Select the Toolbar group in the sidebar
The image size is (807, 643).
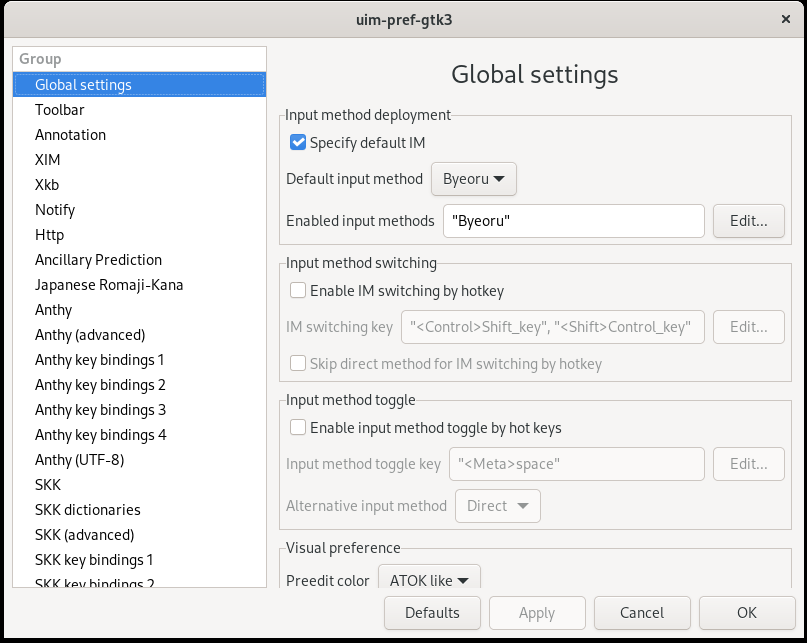click(62, 110)
